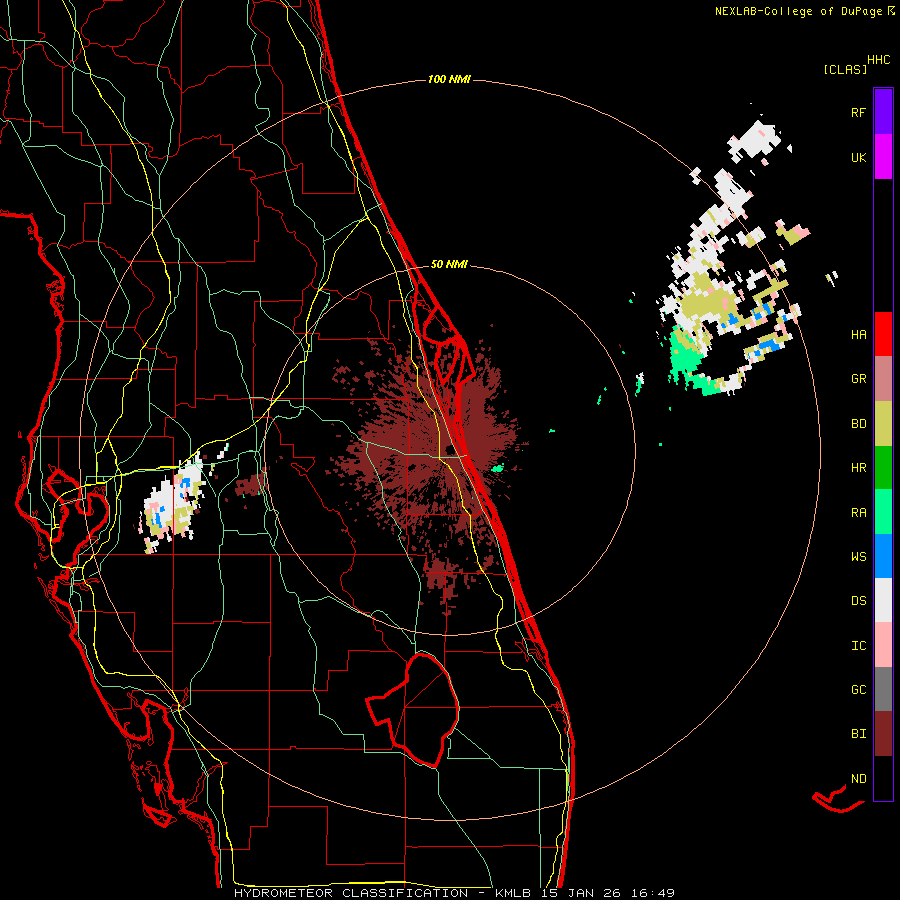The width and height of the screenshot is (900, 900).
Task: Click the [CLAS] units label
Action: tap(845, 69)
